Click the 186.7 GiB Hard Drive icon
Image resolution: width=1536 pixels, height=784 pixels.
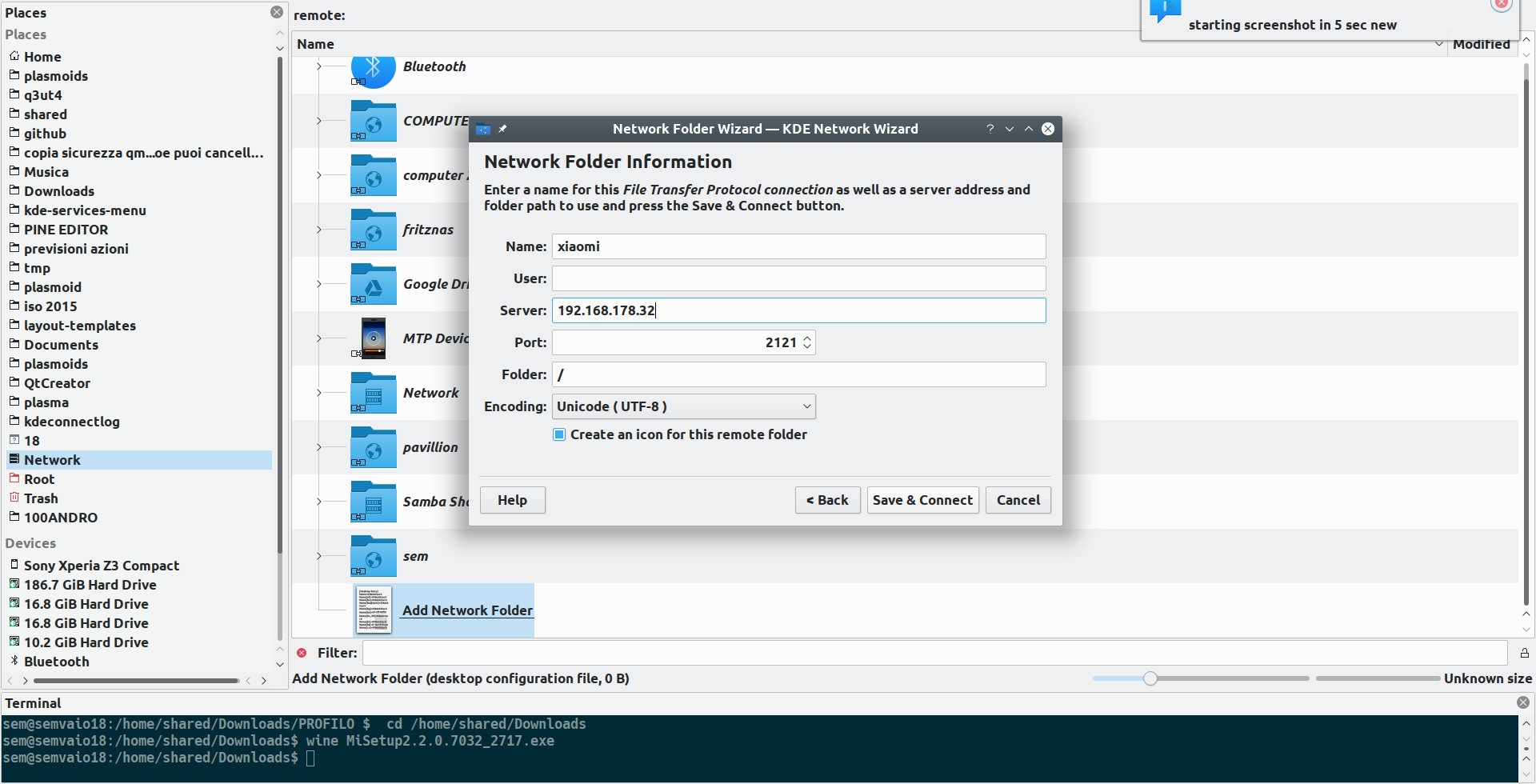(14, 584)
